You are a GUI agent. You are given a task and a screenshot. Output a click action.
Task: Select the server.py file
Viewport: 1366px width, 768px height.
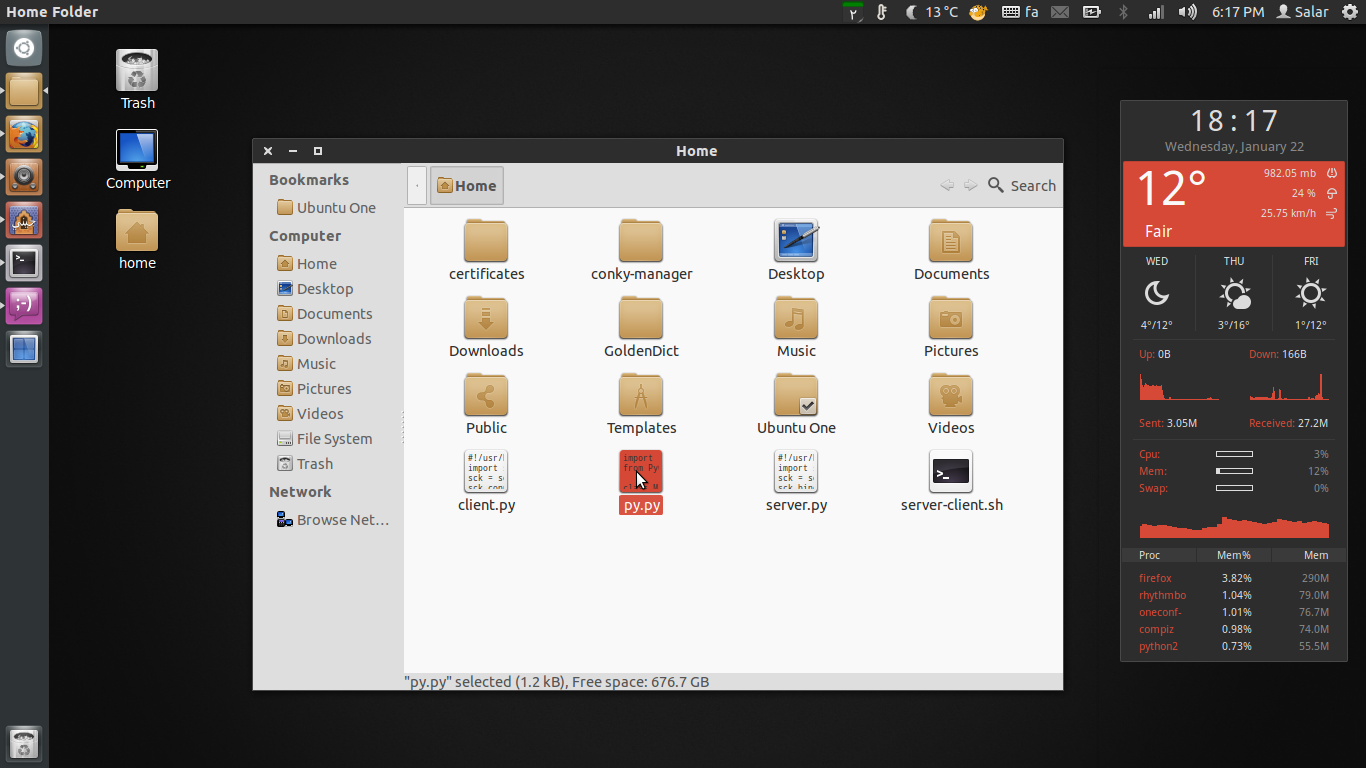pos(796,472)
